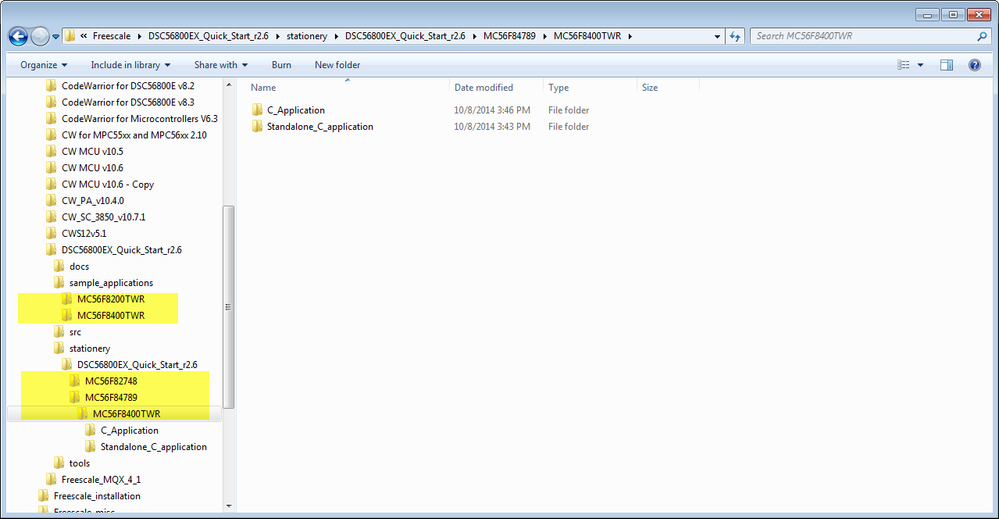Screen dimensions: 999x519
Task: Click CW MCU v10.6 folder icon in tree
Action: point(52,168)
